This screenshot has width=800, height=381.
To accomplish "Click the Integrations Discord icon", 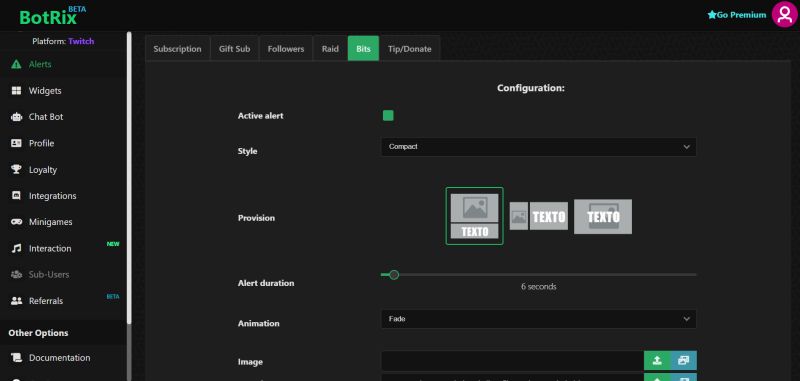I will pyautogui.click(x=16, y=196).
